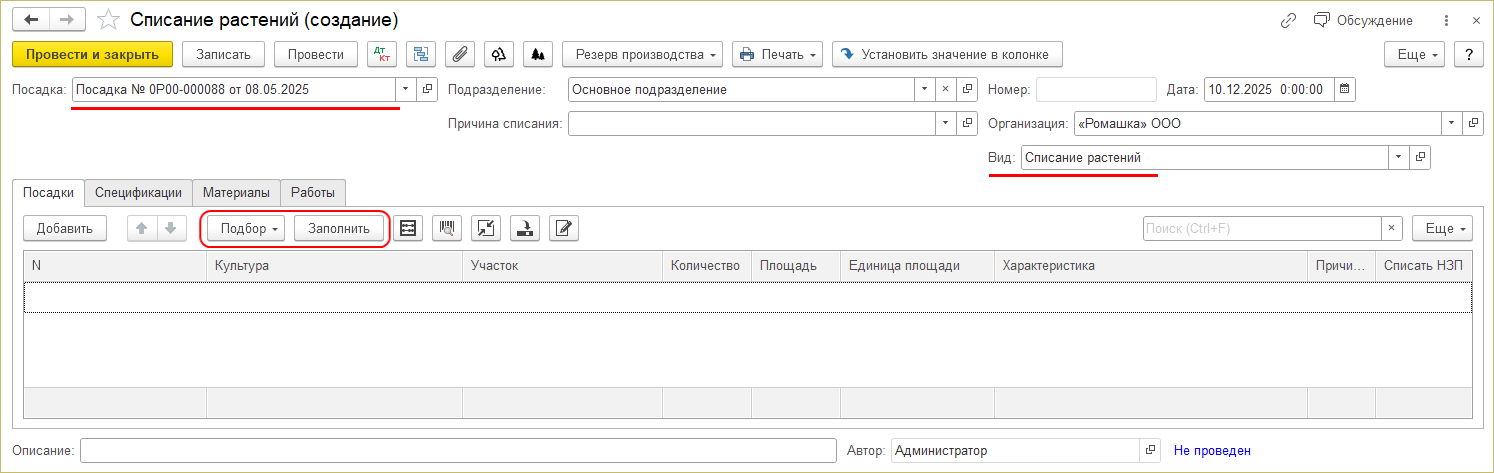The image size is (1494, 473).
Task: Click the barcode search icon
Action: (x=446, y=228)
